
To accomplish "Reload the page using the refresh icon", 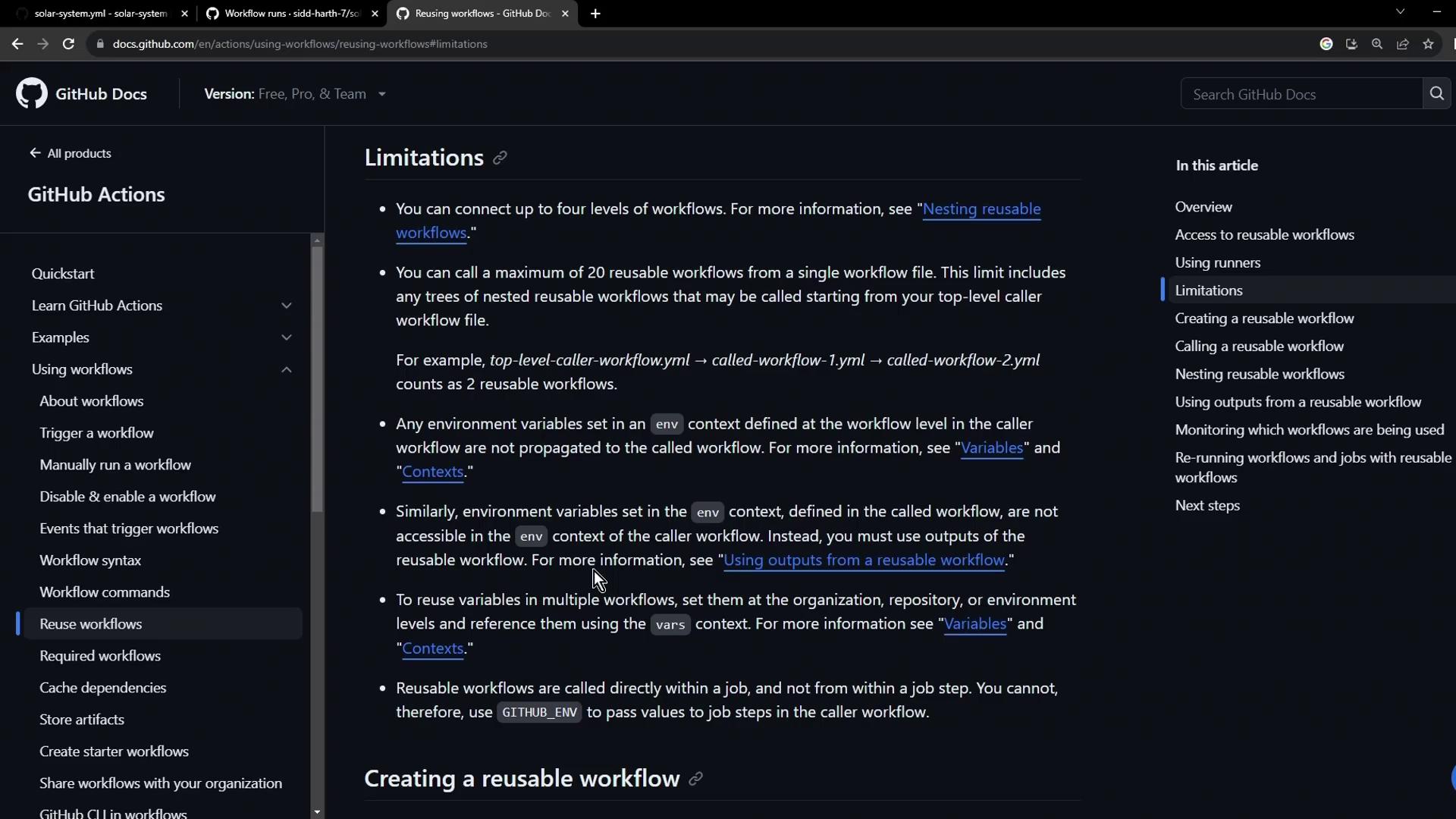I will click(68, 44).
